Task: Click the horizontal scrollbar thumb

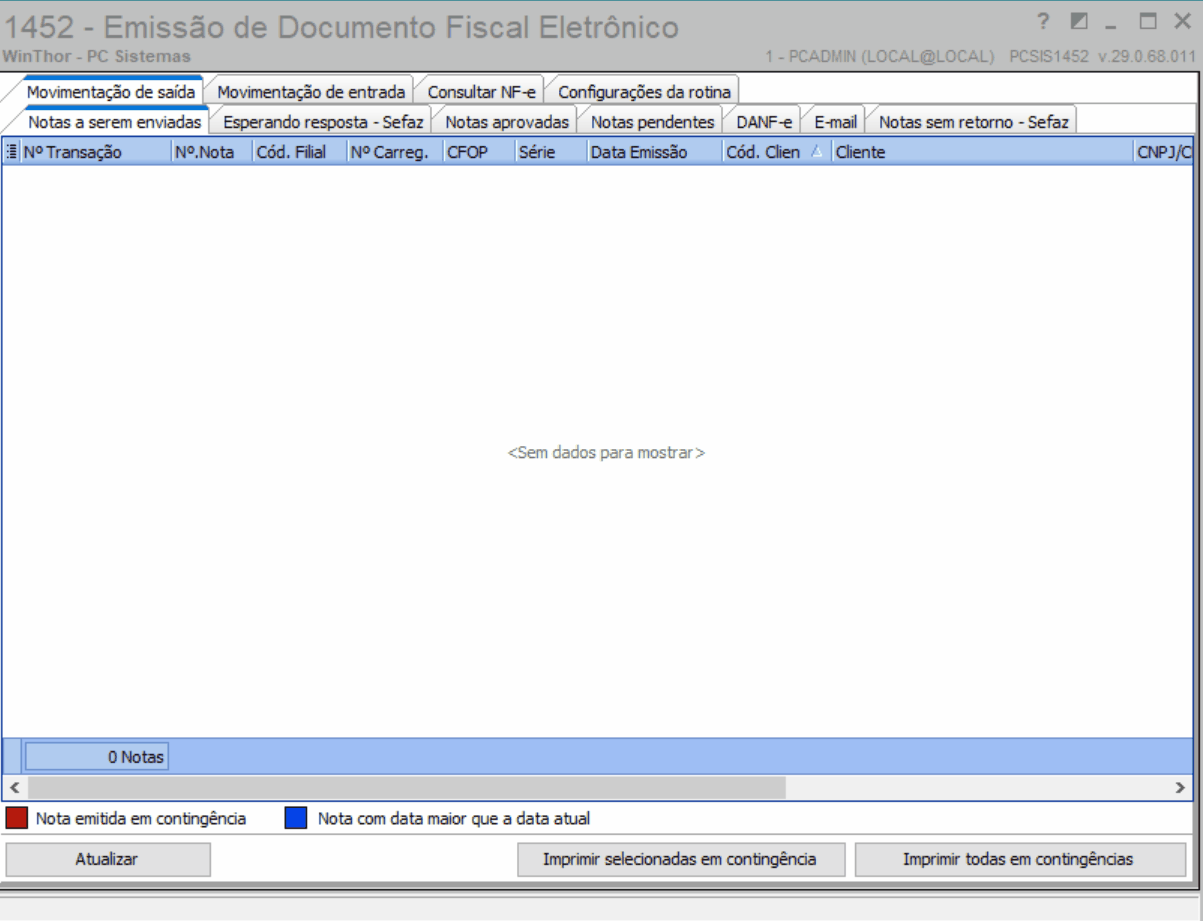Action: (x=406, y=787)
